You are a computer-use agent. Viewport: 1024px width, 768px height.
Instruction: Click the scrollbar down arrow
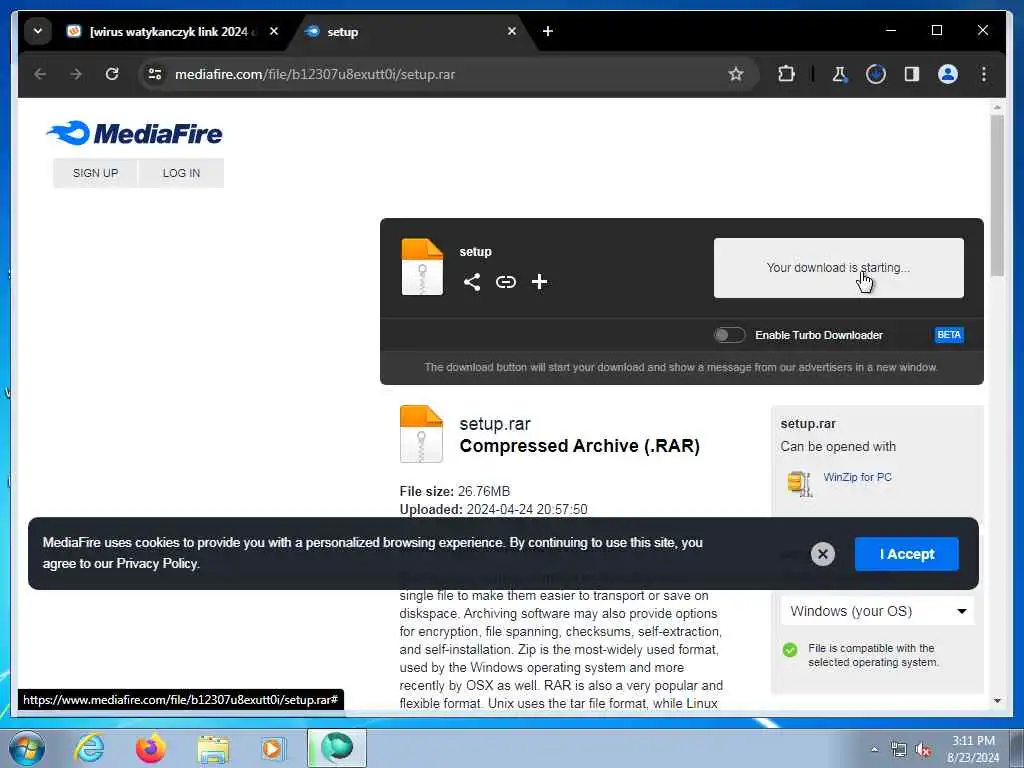[x=997, y=701]
